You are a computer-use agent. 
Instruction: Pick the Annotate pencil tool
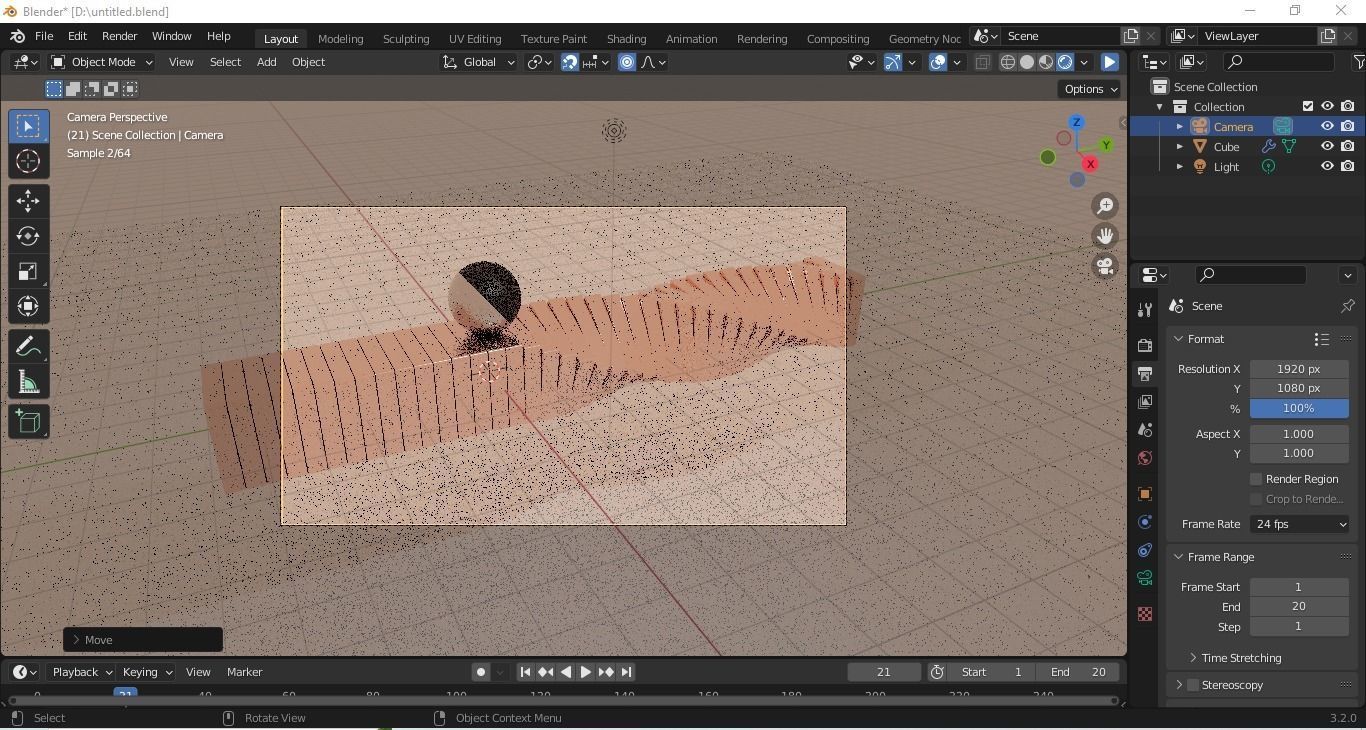[x=28, y=347]
